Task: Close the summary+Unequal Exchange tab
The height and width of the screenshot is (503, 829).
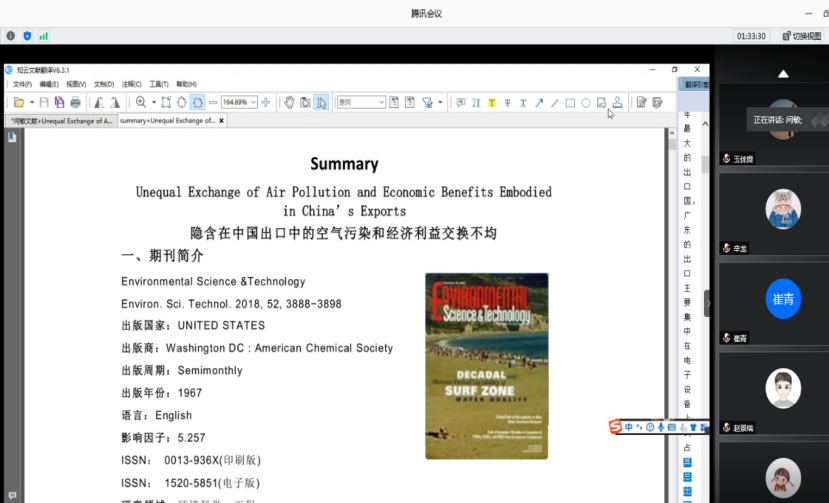Action: (222, 121)
